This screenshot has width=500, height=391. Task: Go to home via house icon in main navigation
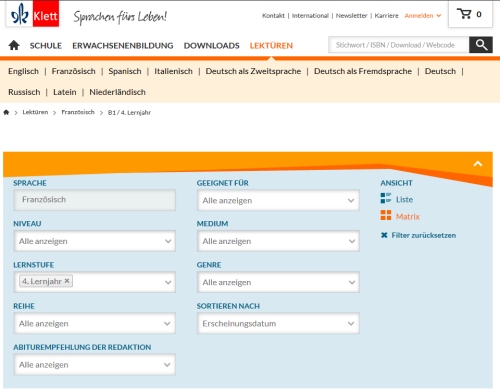(14, 45)
